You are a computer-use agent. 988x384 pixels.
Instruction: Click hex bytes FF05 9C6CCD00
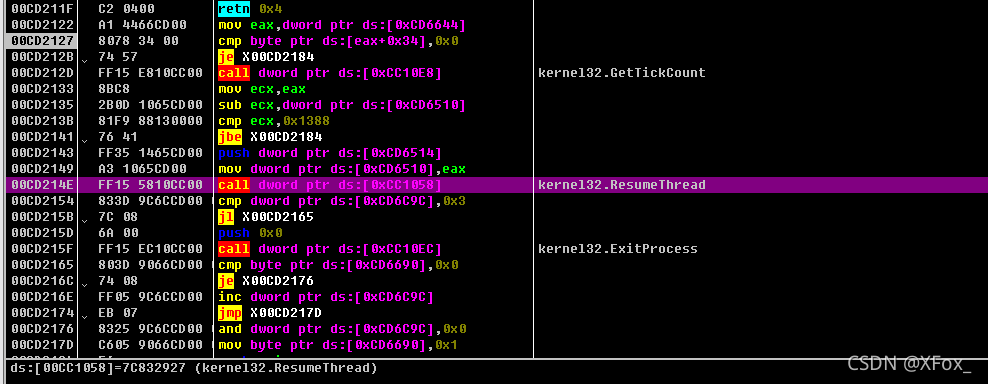coord(151,297)
